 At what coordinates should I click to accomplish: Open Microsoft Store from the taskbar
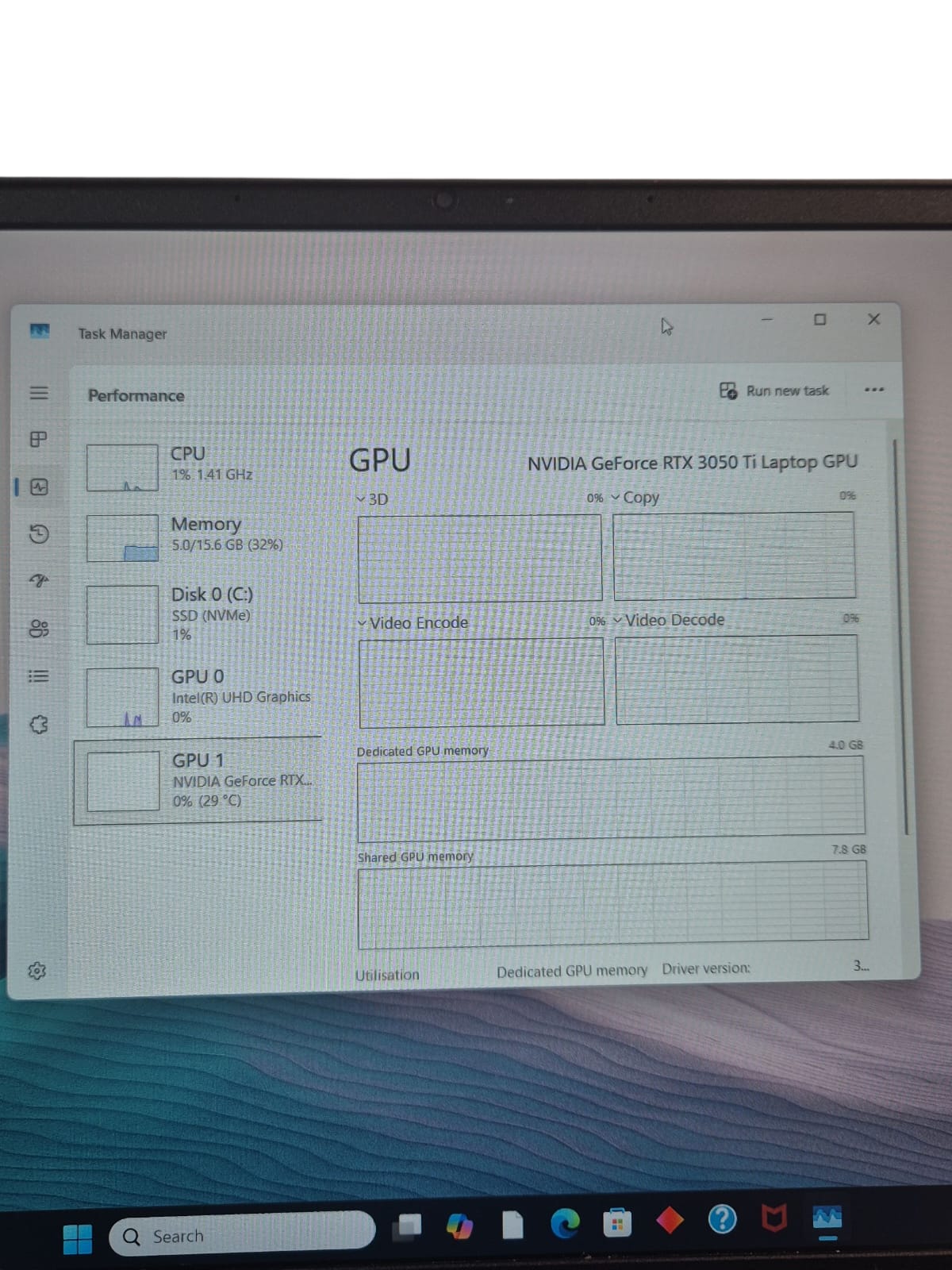pyautogui.click(x=617, y=1223)
